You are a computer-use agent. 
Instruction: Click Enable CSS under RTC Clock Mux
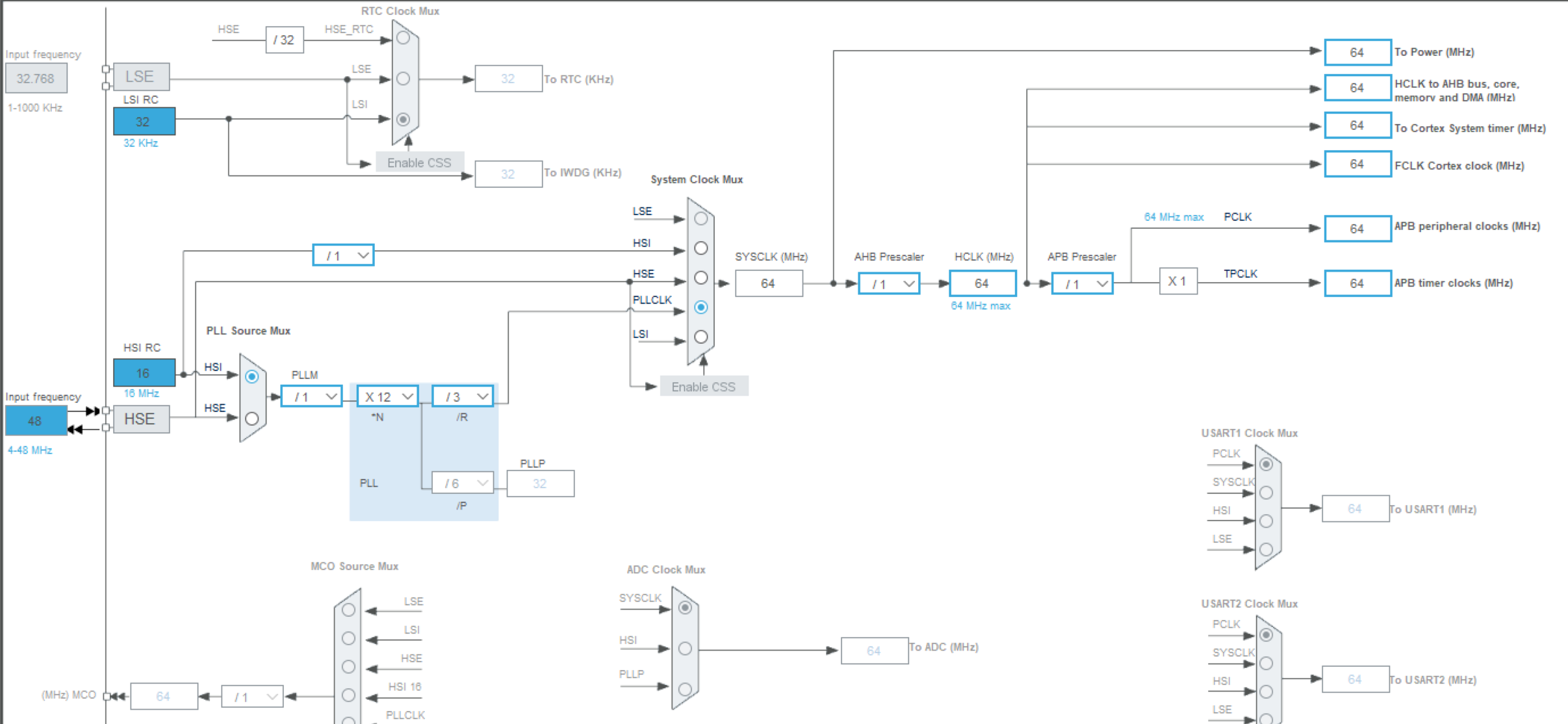(x=419, y=162)
